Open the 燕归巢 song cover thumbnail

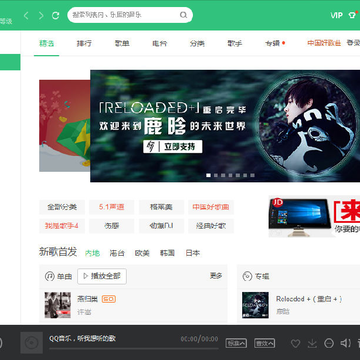coord(58,305)
